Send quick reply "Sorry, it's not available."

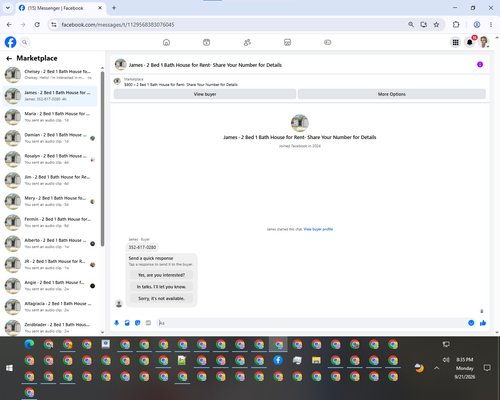point(161,298)
